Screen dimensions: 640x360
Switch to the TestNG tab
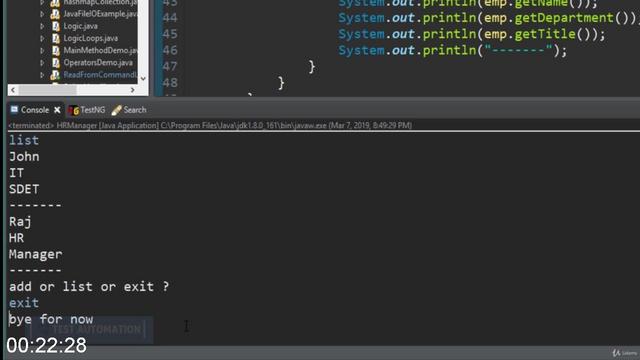click(92, 110)
